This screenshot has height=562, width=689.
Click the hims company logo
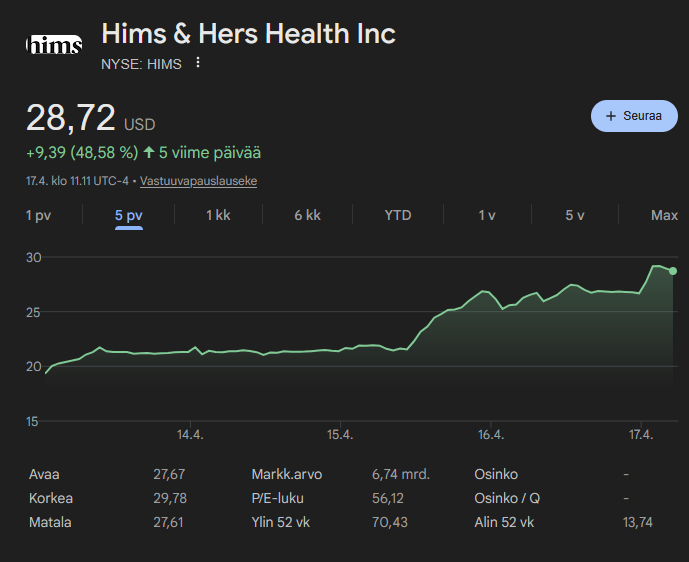pyautogui.click(x=54, y=44)
